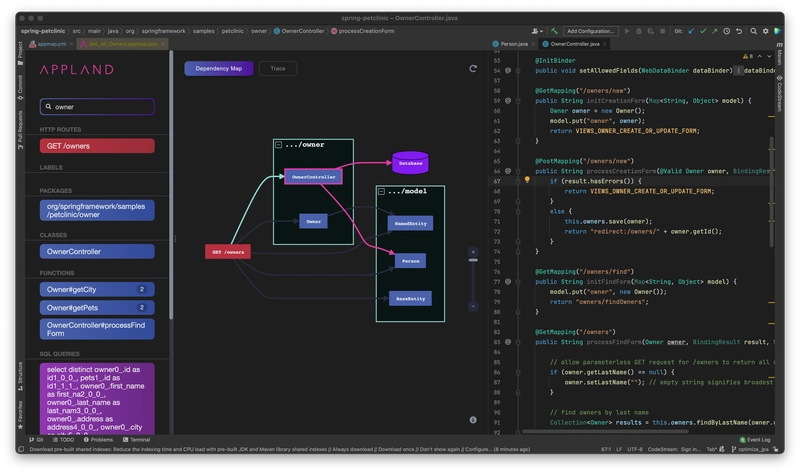Select the Dependency Map view
This screenshot has height=473, width=800.
[218, 69]
